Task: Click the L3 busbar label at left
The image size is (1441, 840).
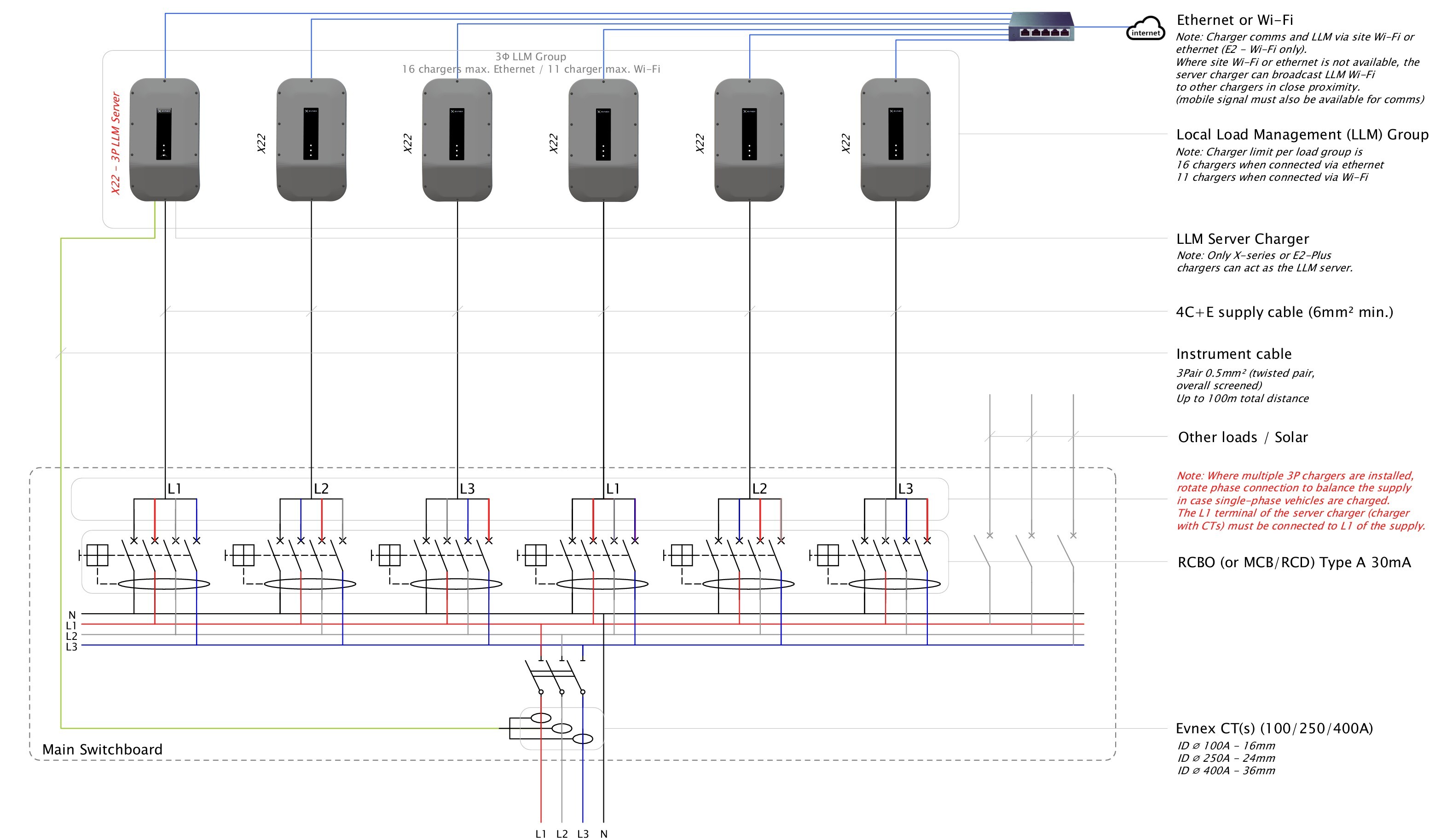Action: point(71,647)
